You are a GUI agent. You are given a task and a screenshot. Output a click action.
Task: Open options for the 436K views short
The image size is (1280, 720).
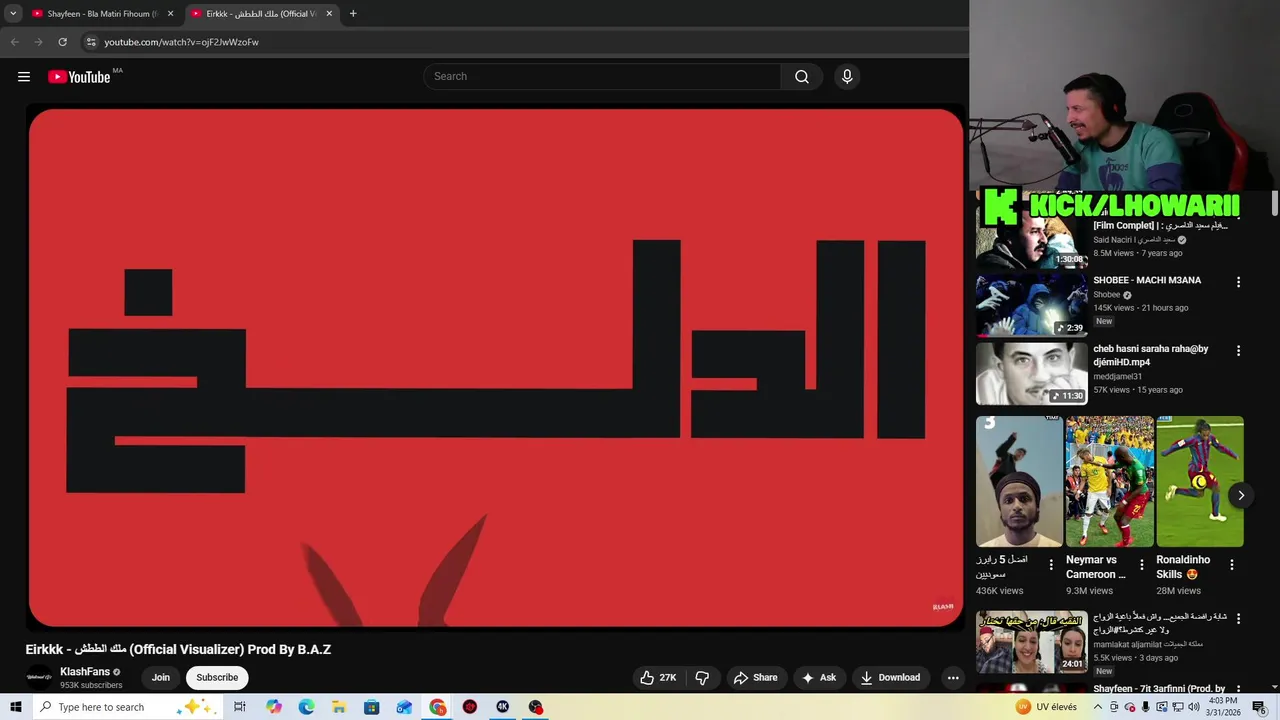click(x=1051, y=565)
